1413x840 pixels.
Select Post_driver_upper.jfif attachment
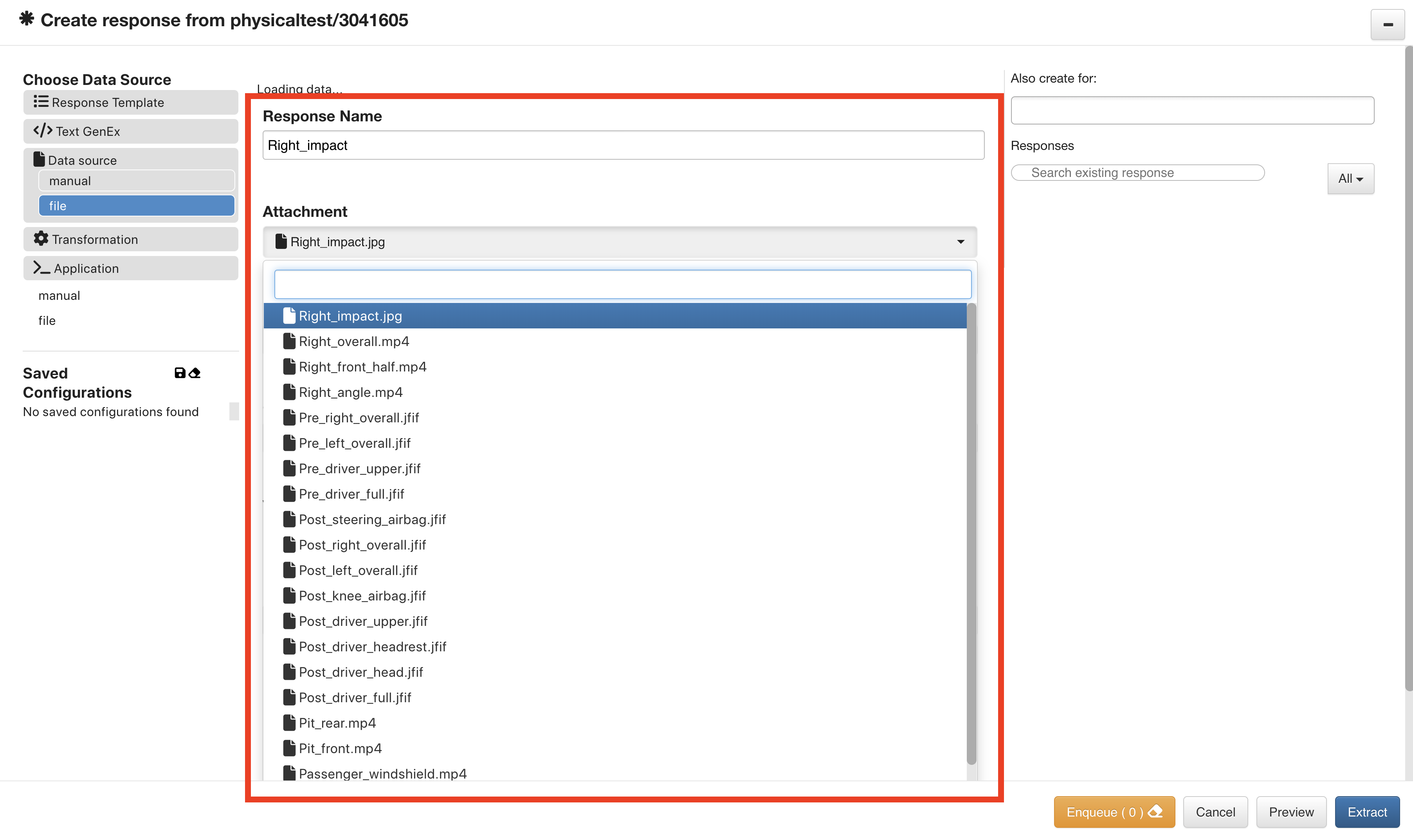(615, 622)
